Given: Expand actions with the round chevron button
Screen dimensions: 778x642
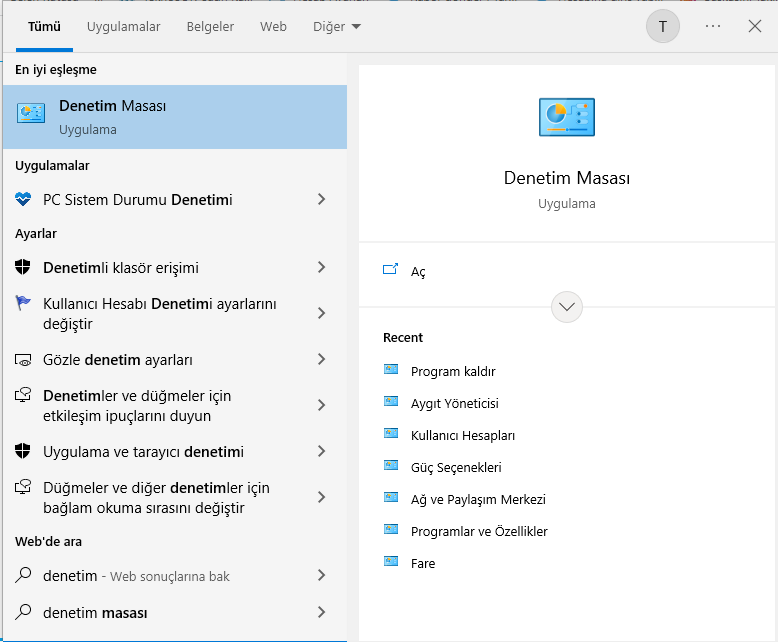Looking at the screenshot, I should pos(567,307).
